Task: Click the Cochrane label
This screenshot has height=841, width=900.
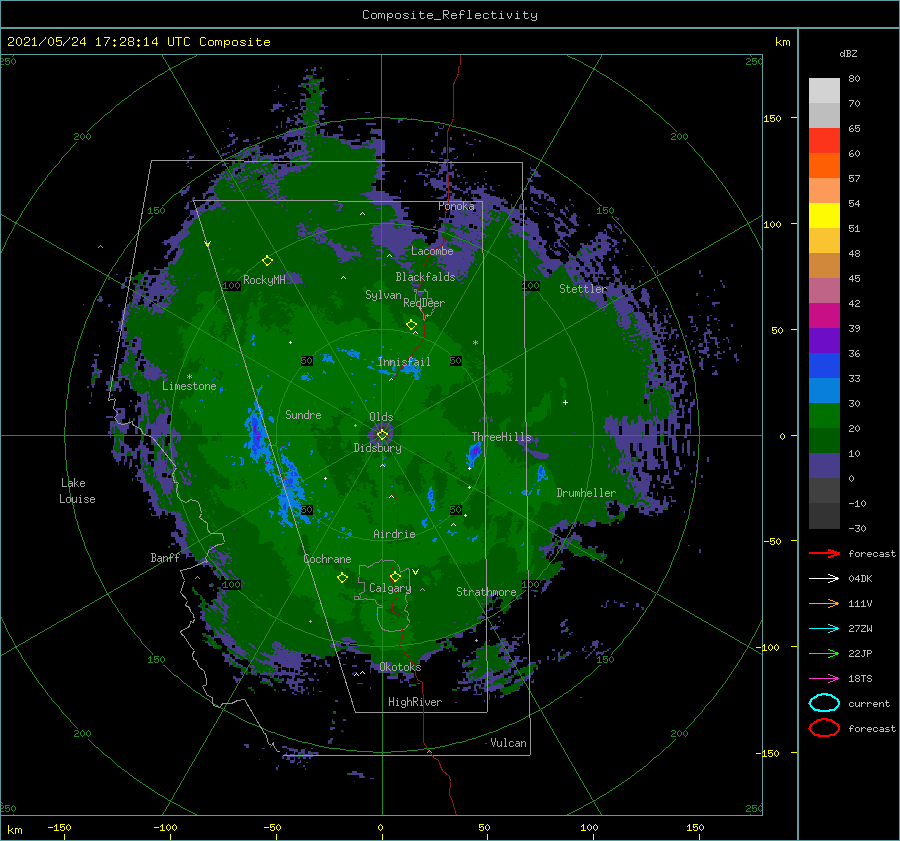Action: [327, 559]
